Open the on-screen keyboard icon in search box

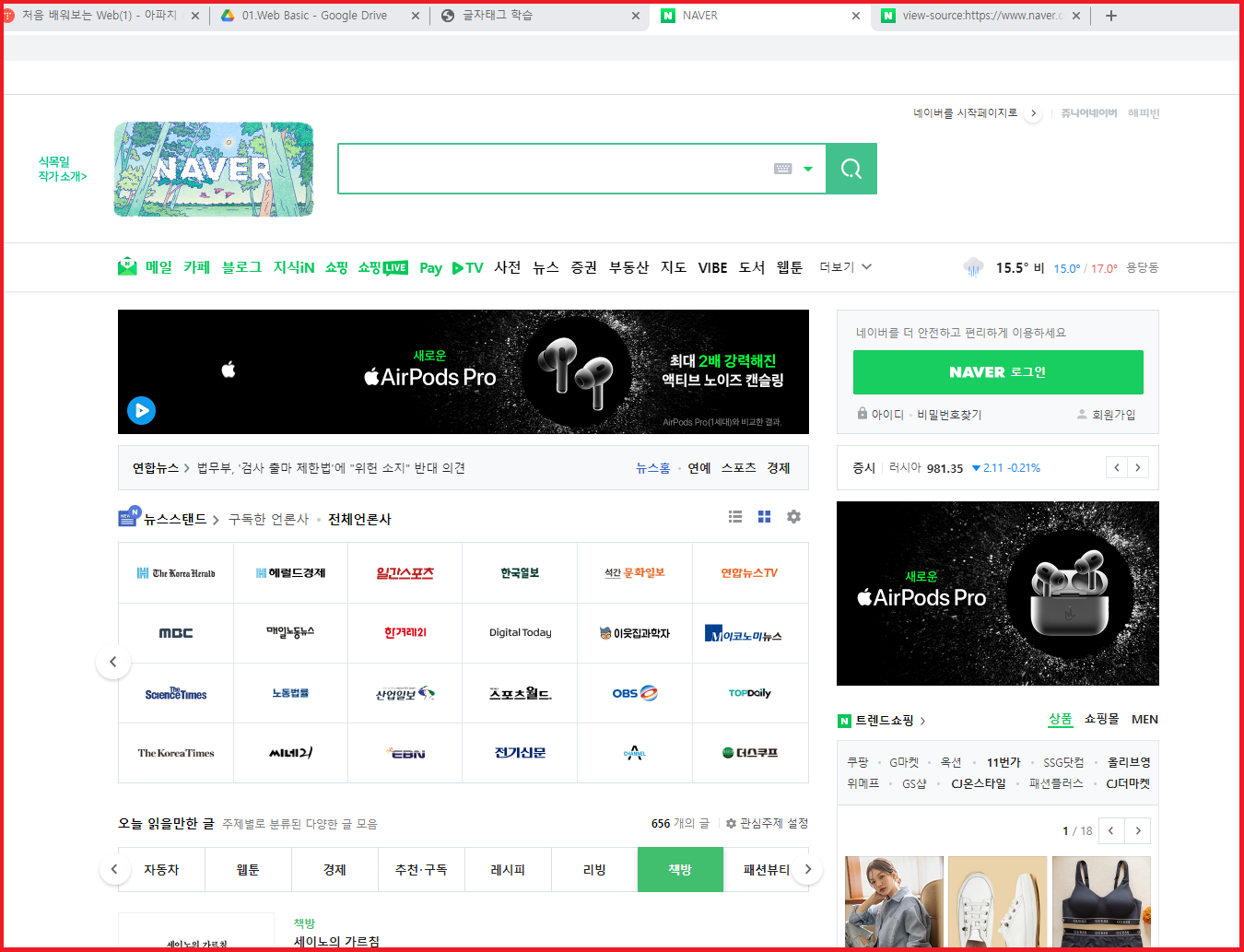point(782,169)
